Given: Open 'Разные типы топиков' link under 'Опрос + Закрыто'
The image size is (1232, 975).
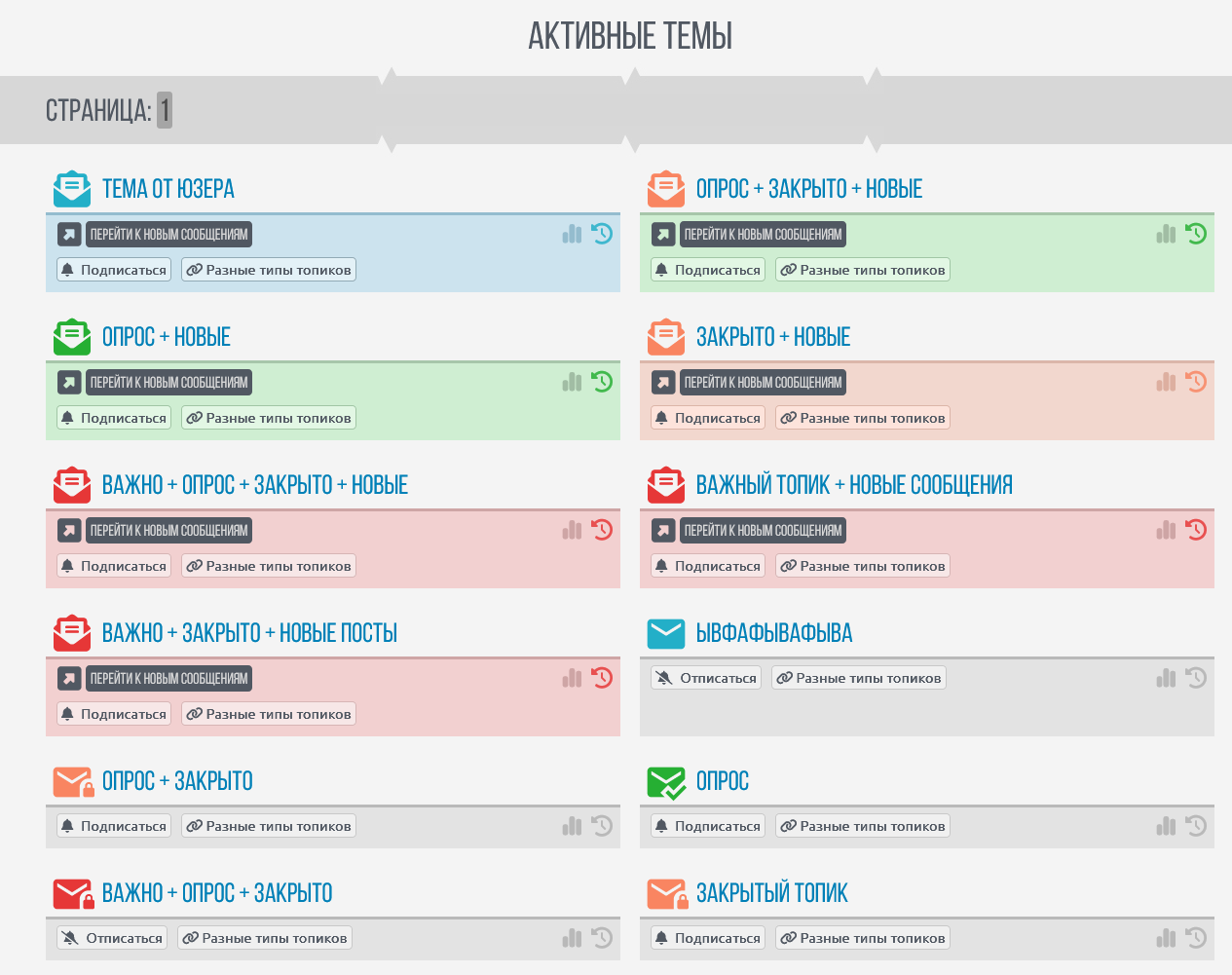Looking at the screenshot, I should pyautogui.click(x=268, y=826).
